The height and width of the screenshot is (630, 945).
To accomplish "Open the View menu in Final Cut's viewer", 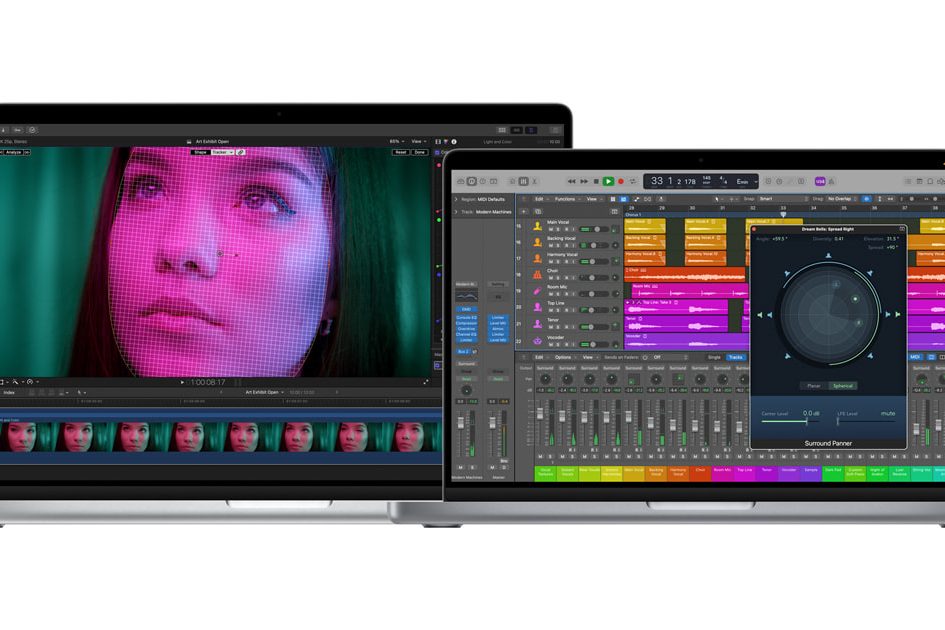I will [x=419, y=141].
